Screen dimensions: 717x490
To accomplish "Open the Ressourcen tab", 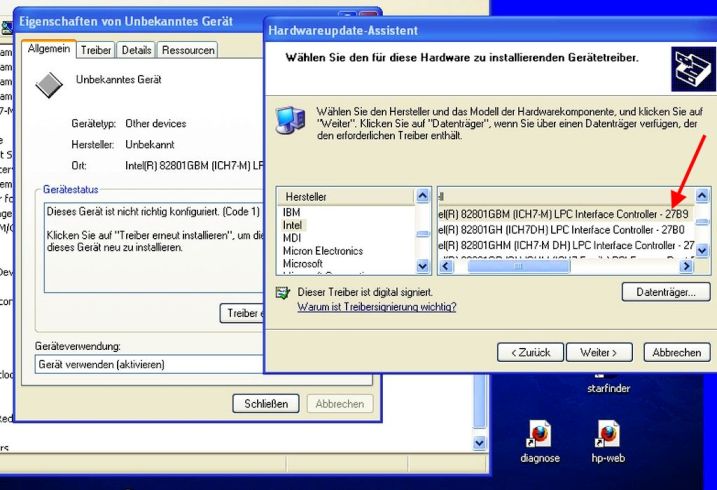I will coord(188,50).
